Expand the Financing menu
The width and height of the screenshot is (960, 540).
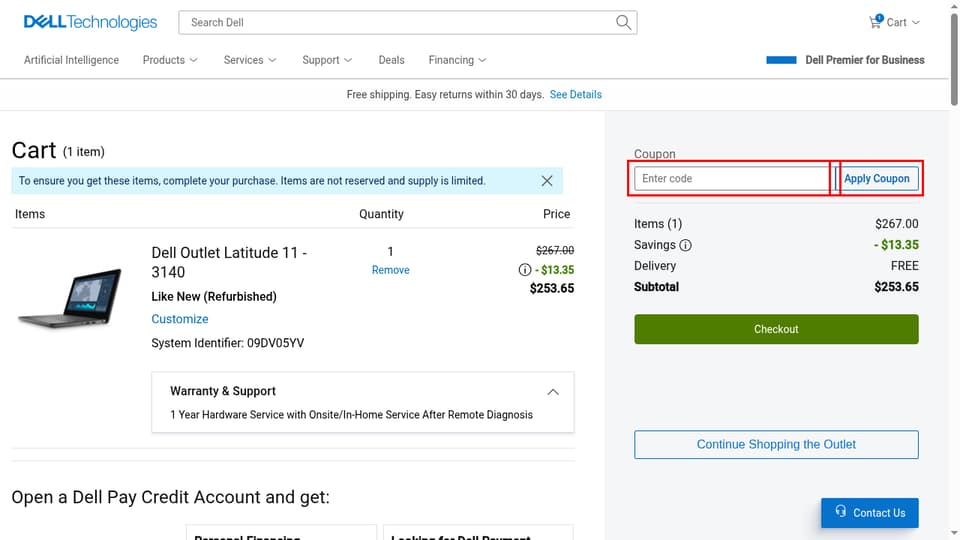pyautogui.click(x=457, y=60)
